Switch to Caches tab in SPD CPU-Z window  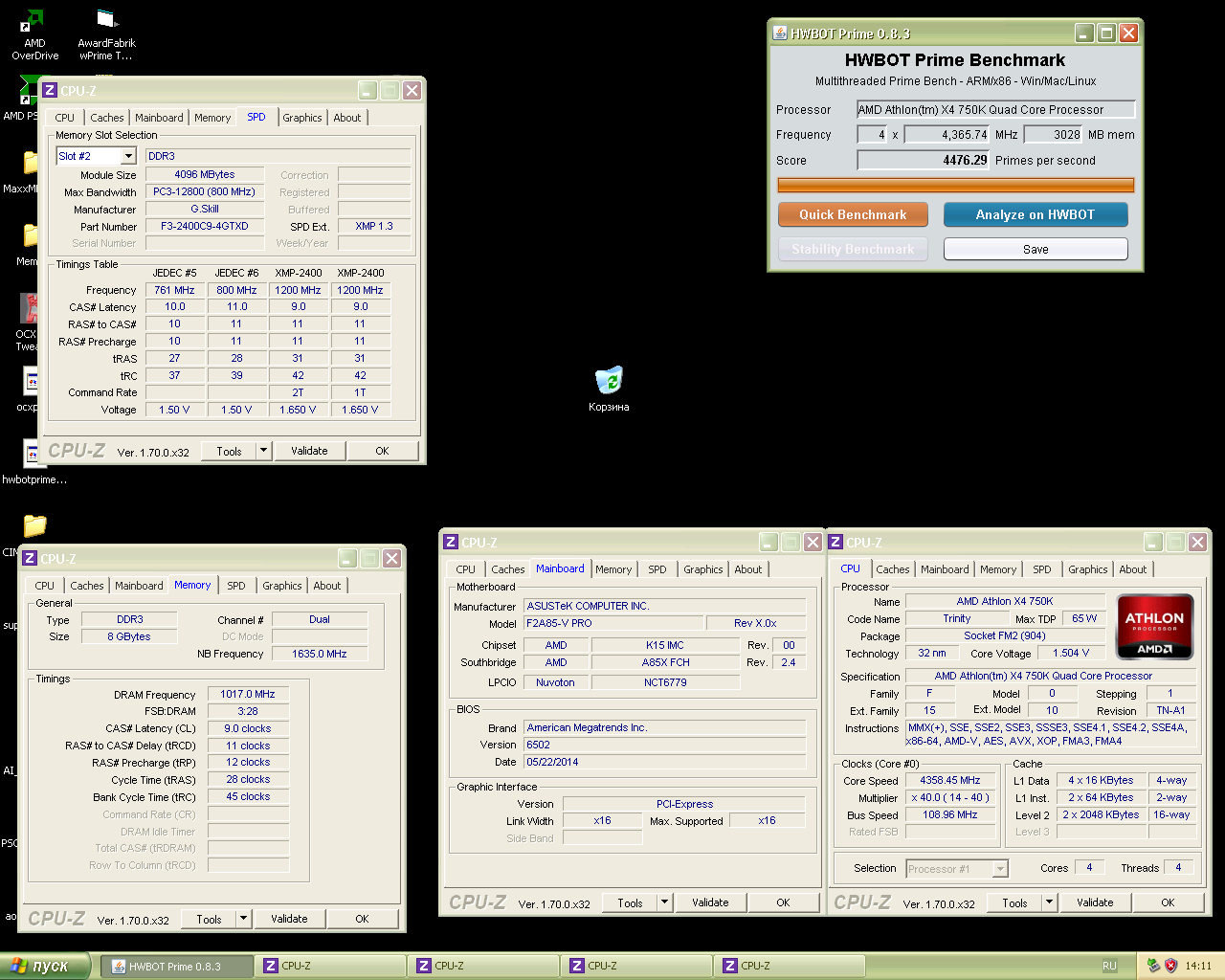point(107,118)
